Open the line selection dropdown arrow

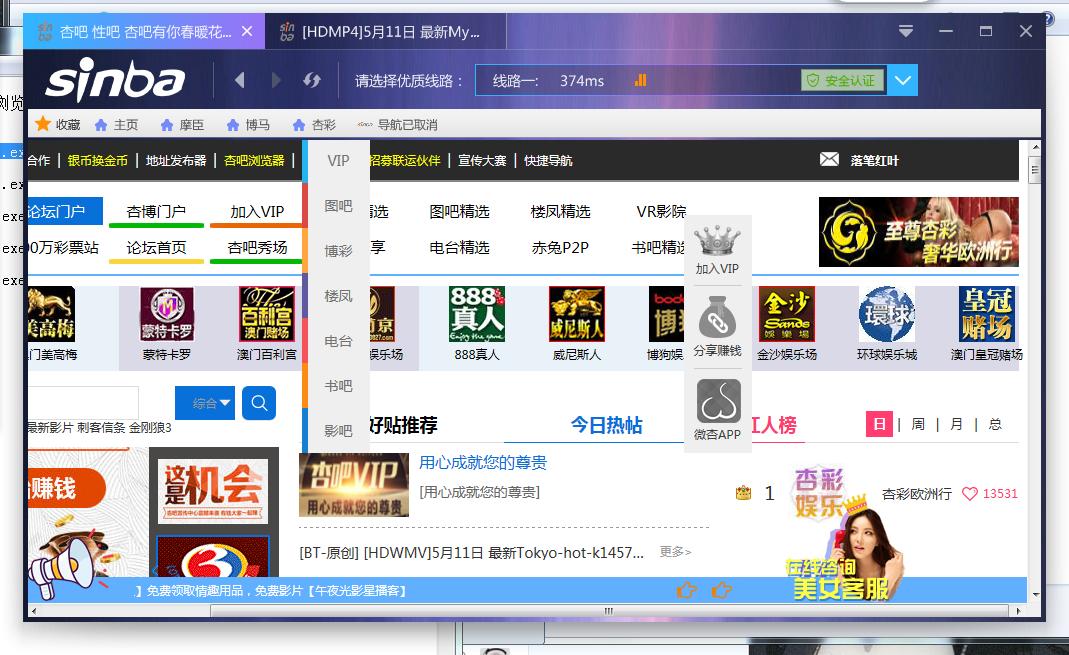(x=903, y=80)
